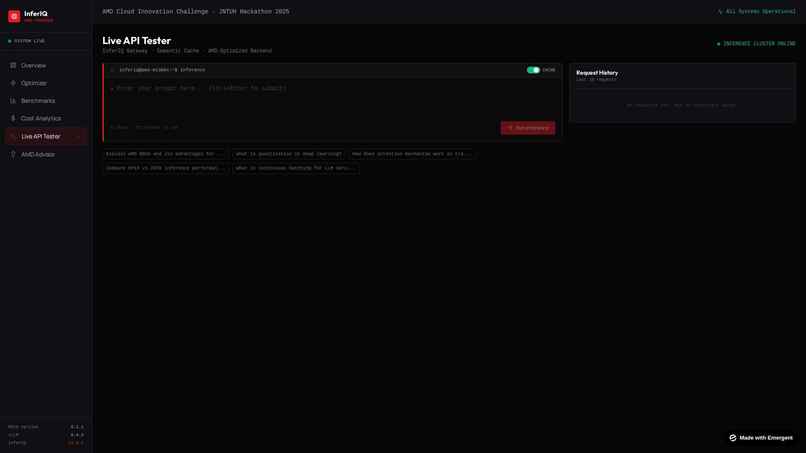This screenshot has height=453, width=806.
Task: Click the inference endpoint label in terminal header
Action: (162, 70)
